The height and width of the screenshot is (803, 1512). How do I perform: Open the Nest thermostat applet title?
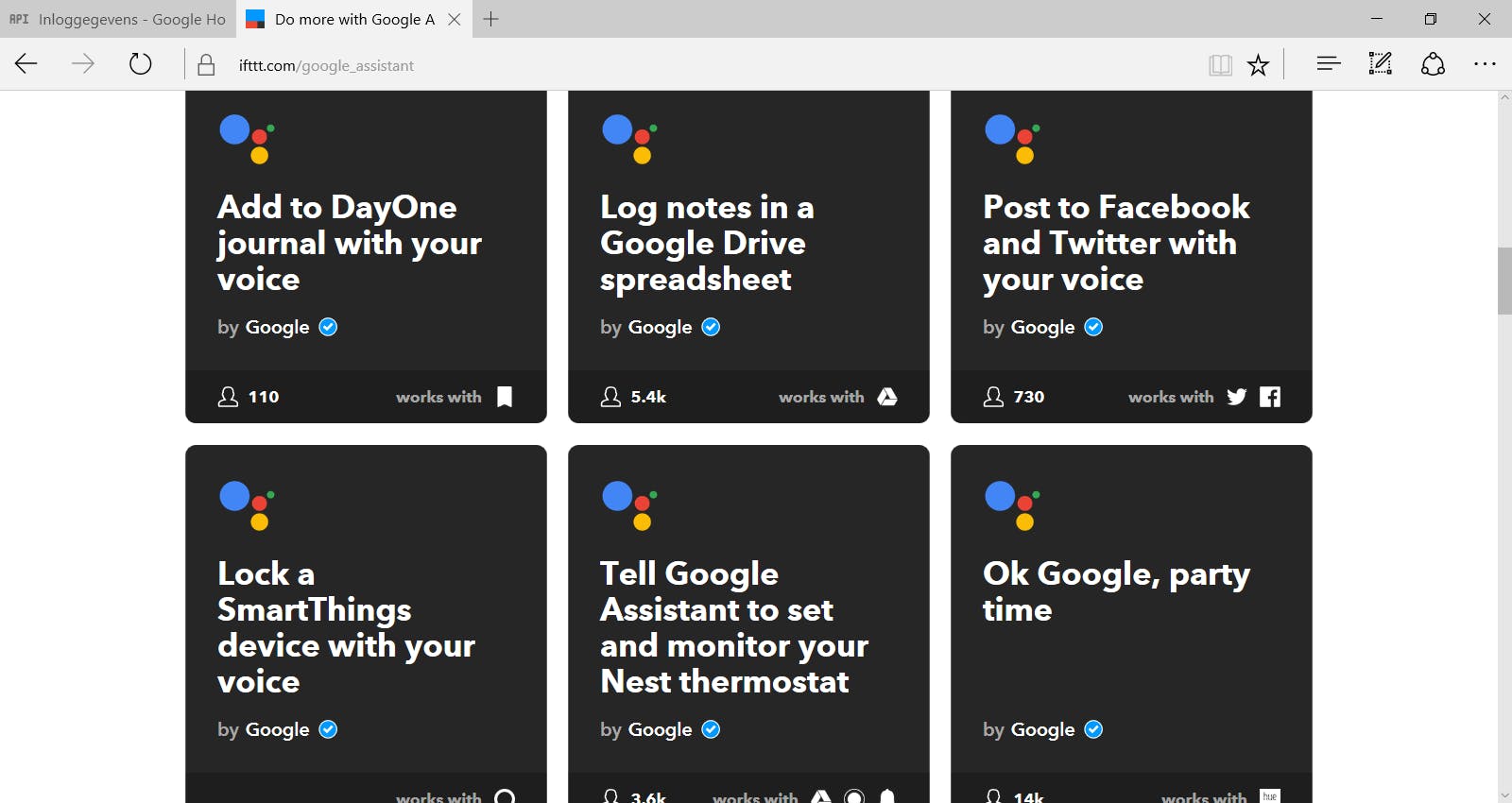(734, 627)
